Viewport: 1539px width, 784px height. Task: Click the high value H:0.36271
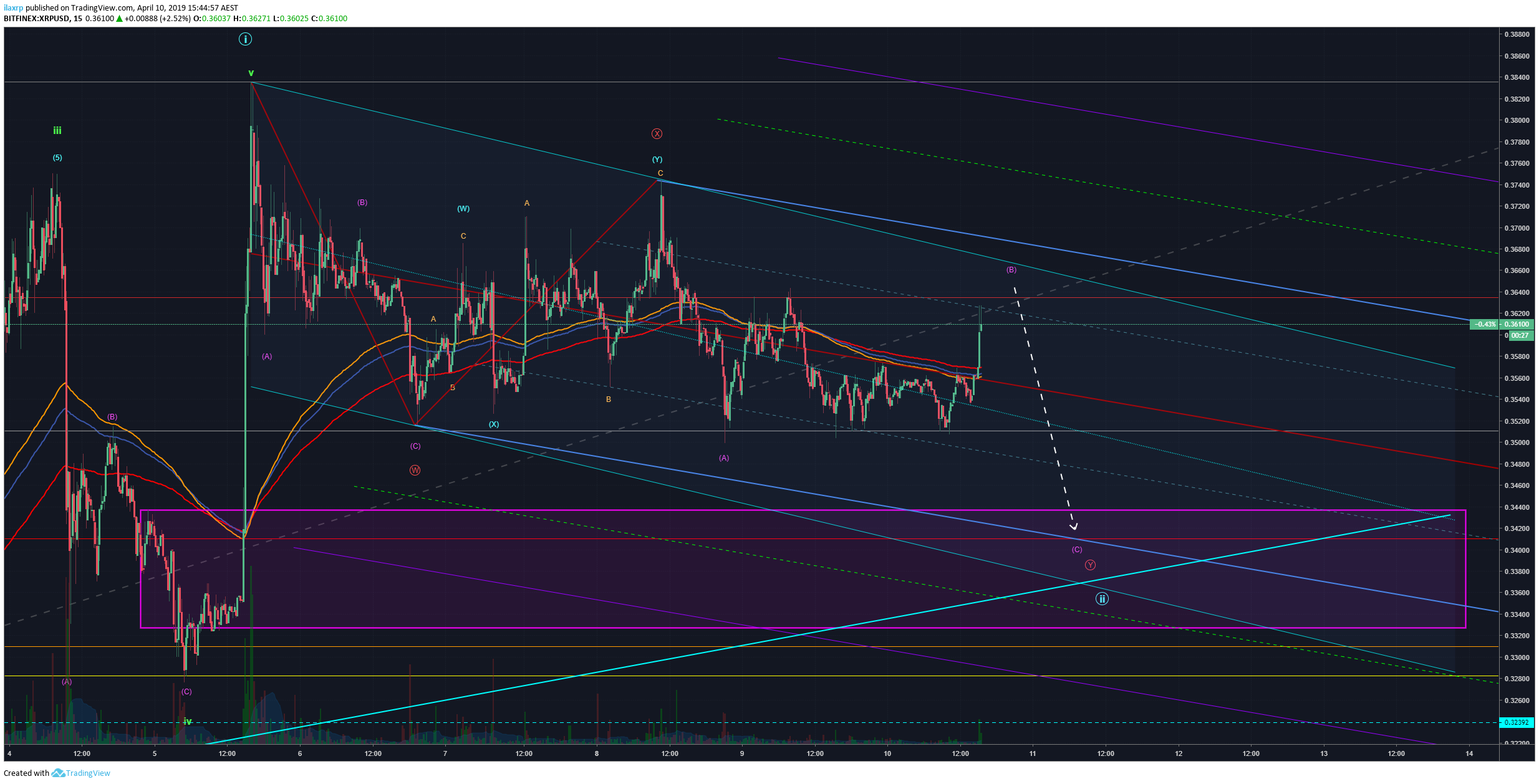pyautogui.click(x=252, y=19)
